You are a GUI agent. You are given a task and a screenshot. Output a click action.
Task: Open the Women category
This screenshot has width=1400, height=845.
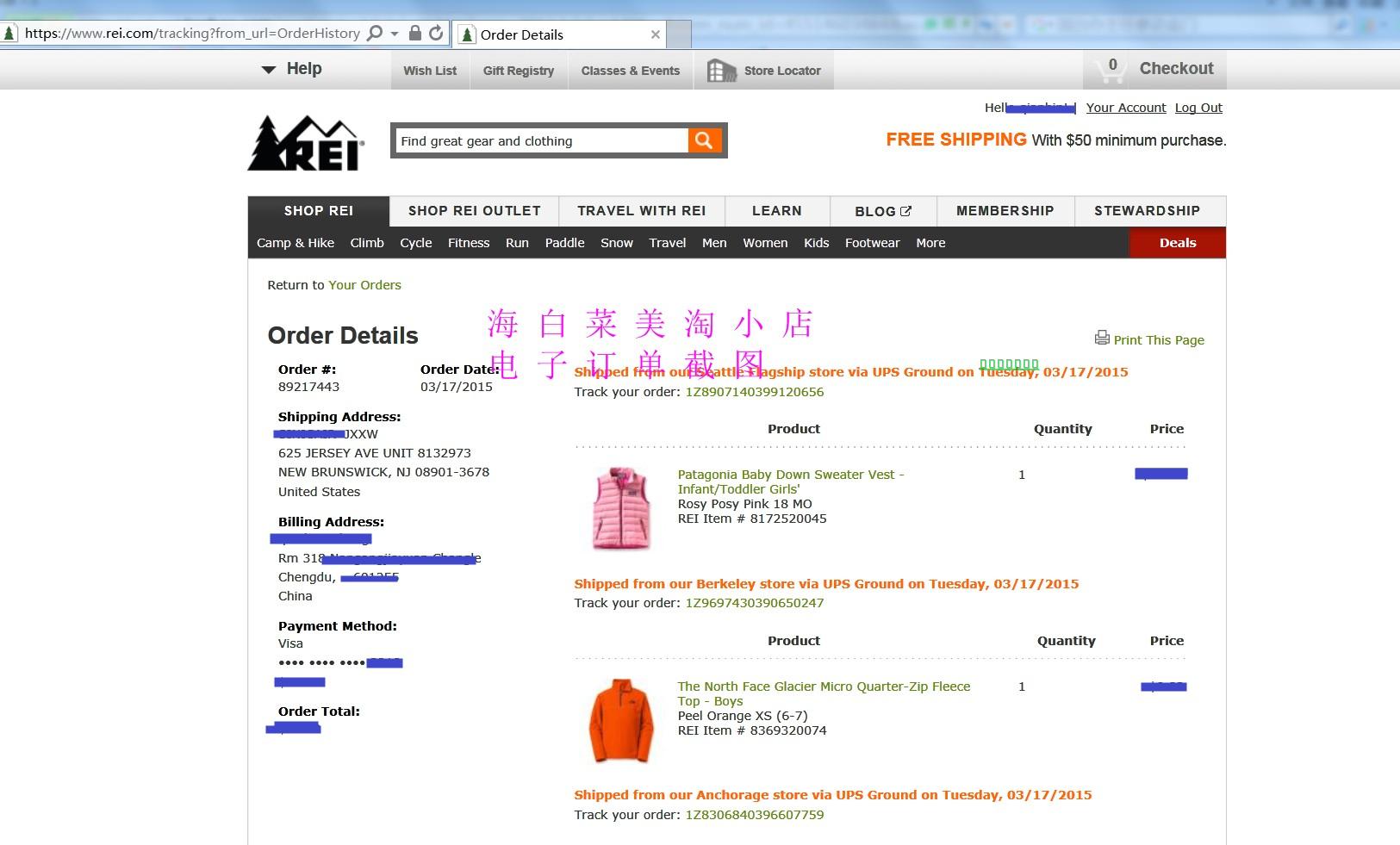[766, 243]
